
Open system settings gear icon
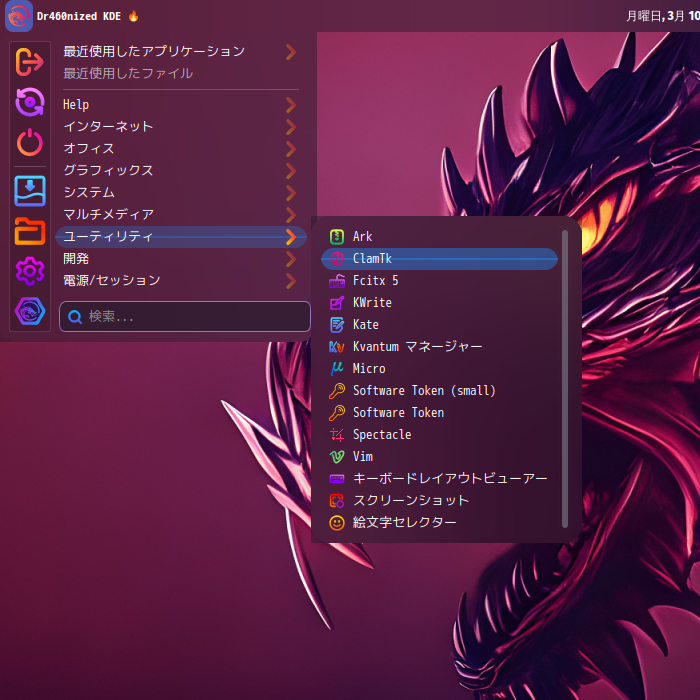click(29, 271)
